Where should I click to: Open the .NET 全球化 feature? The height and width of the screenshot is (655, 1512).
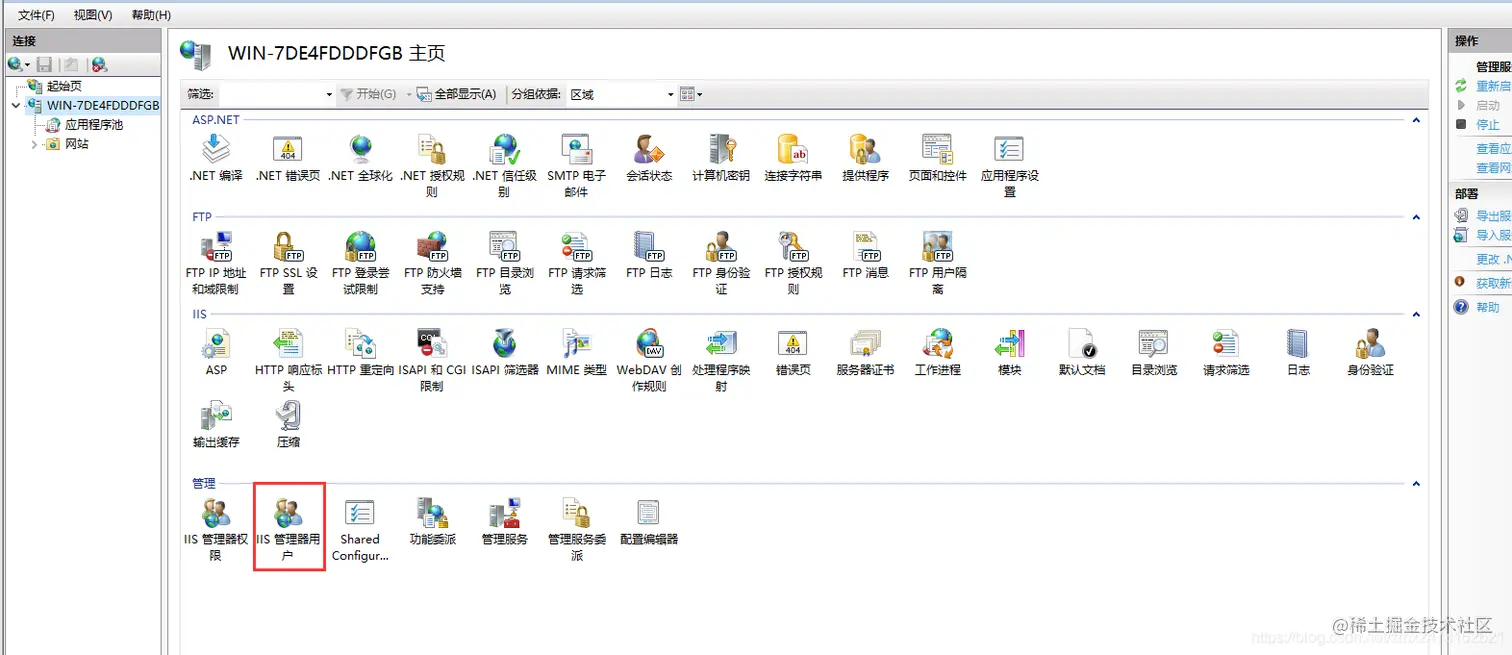click(360, 158)
